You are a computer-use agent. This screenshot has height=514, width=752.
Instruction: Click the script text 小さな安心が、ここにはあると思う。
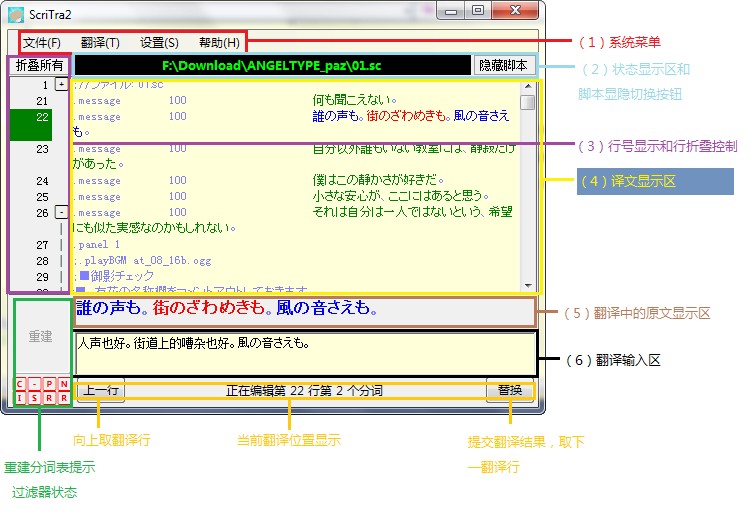click(x=401, y=196)
